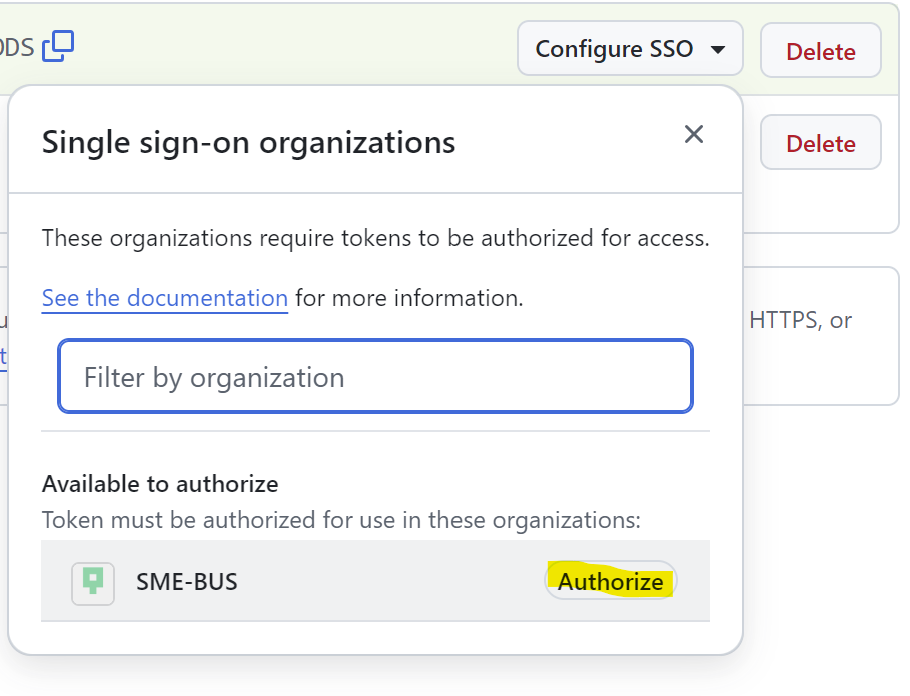Click the "for more information." text
Image resolution: width=910 pixels, height=696 pixels.
[409, 298]
